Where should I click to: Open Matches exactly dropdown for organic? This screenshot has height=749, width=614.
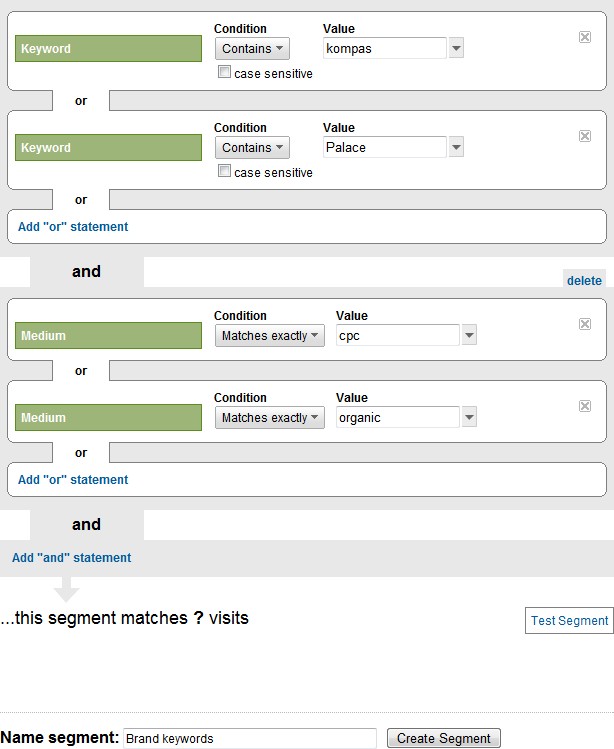pos(270,417)
